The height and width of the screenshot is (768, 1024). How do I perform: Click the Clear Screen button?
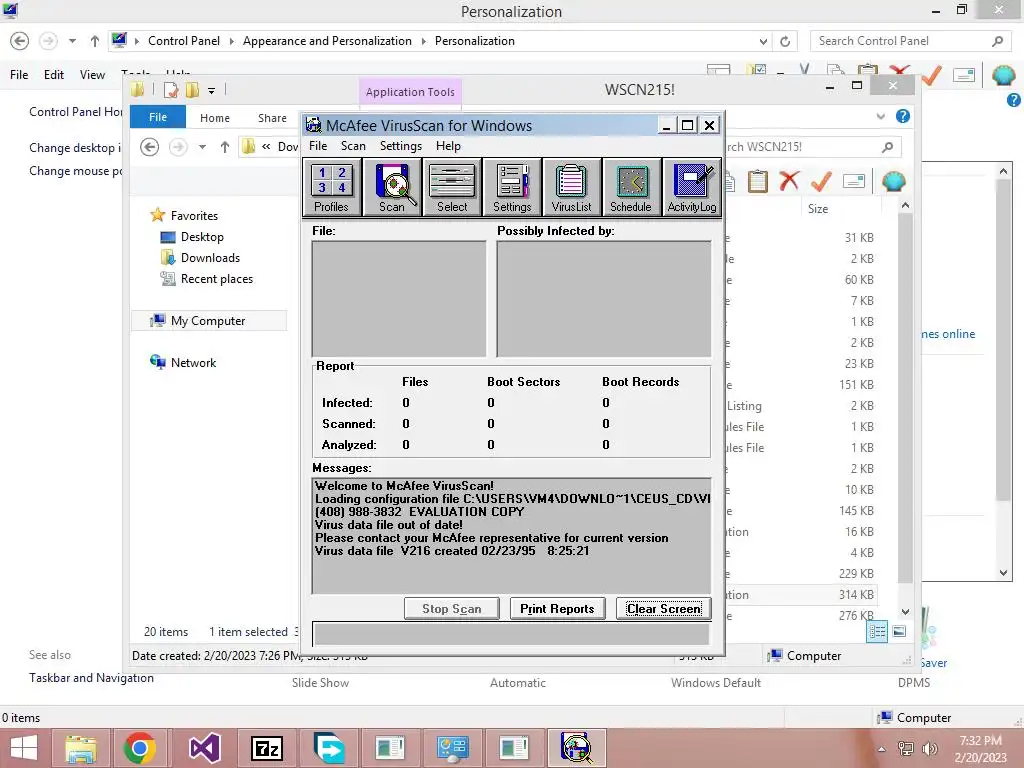(x=664, y=609)
